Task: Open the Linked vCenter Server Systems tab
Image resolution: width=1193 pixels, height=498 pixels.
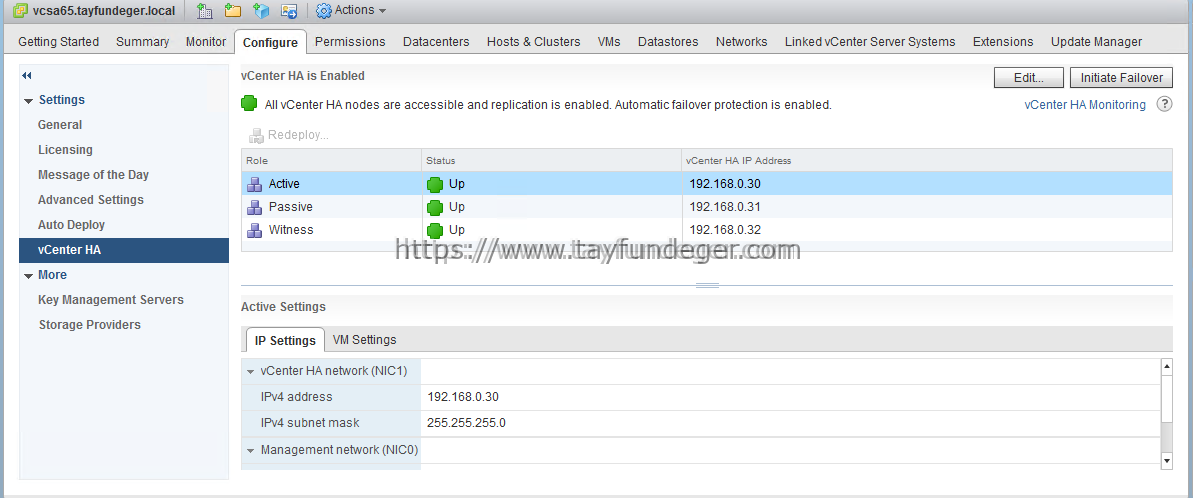Action: click(870, 42)
